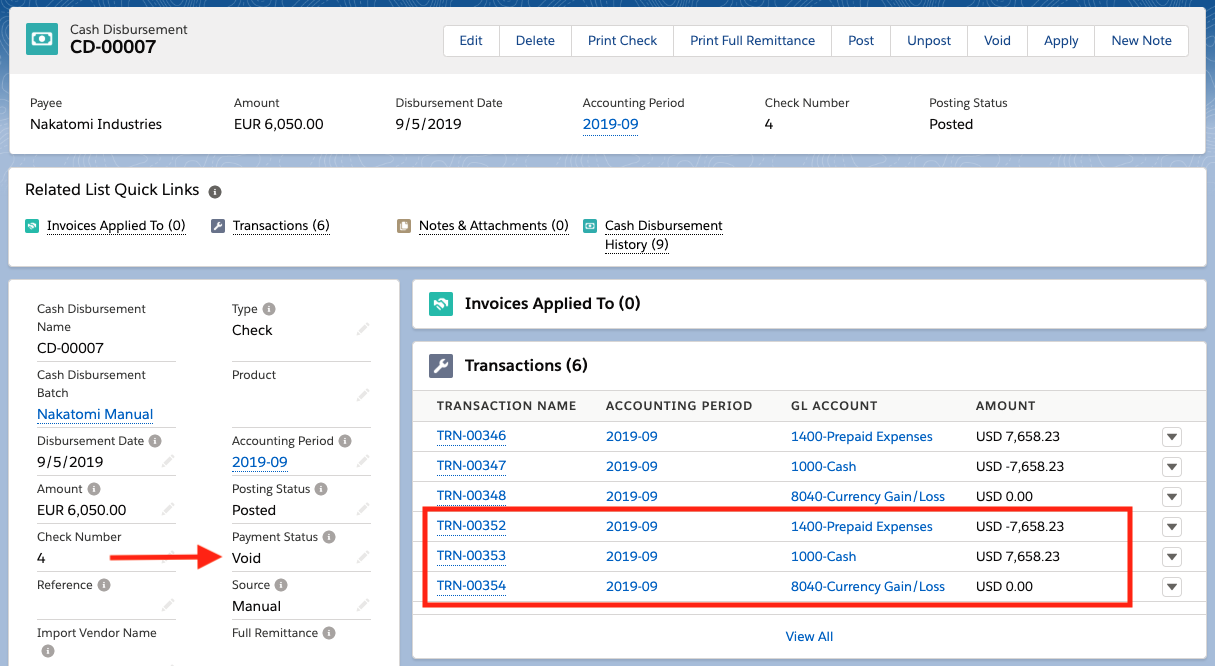The width and height of the screenshot is (1215, 666).
Task: Click the Print Full Remittance button
Action: click(753, 41)
